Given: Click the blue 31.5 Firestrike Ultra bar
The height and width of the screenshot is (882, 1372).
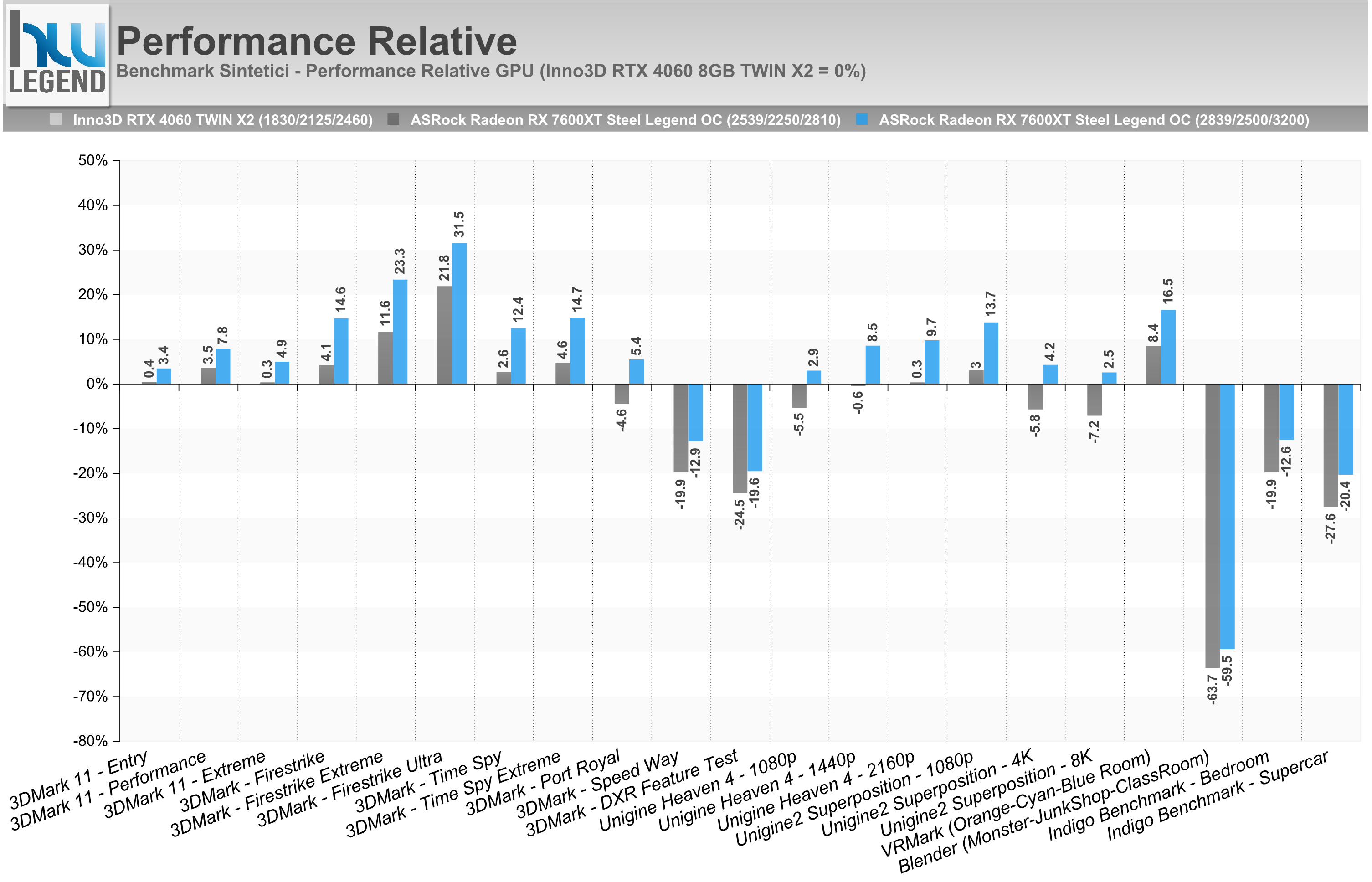Looking at the screenshot, I should [x=459, y=313].
